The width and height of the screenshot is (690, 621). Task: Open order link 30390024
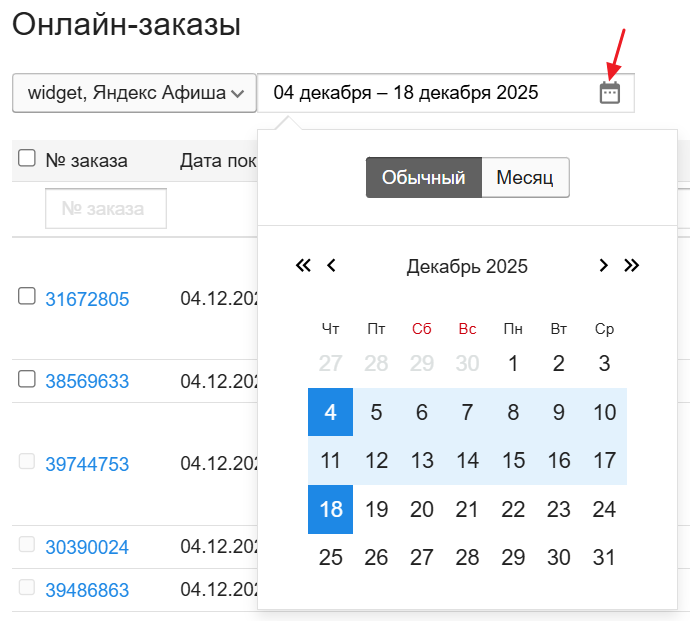coord(87,547)
